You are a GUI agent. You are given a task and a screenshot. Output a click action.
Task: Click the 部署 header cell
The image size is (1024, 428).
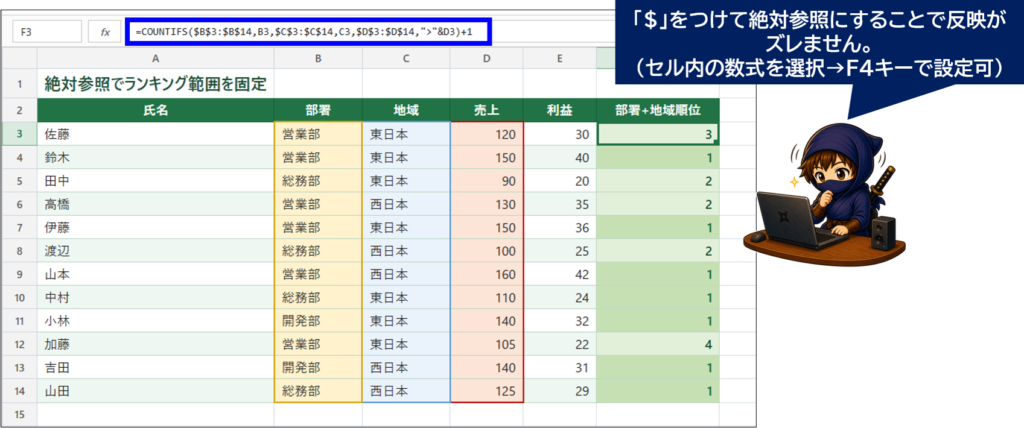pyautogui.click(x=318, y=110)
